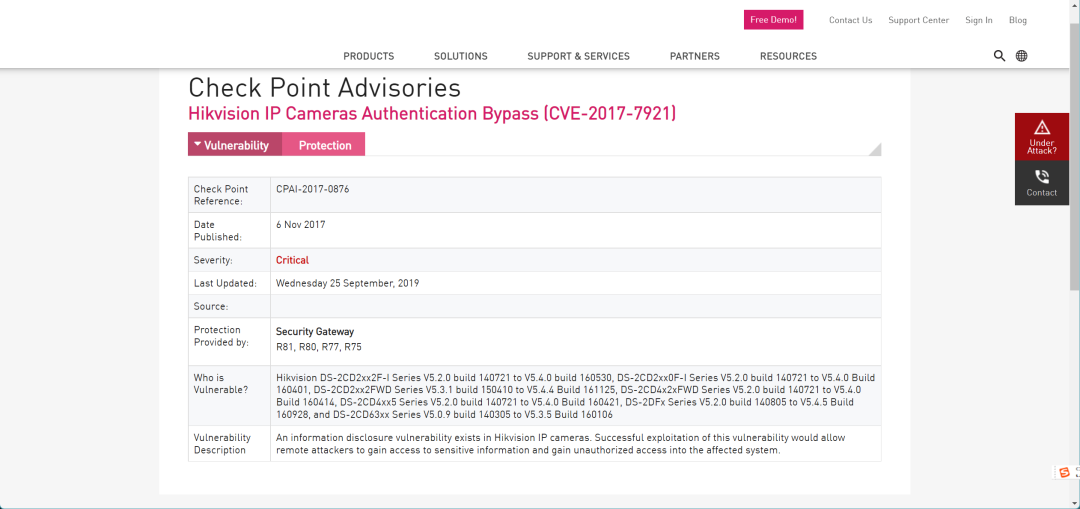Click the CVE-2017-7921 advisory title
Screen dimensions: 1080x509
432,114
